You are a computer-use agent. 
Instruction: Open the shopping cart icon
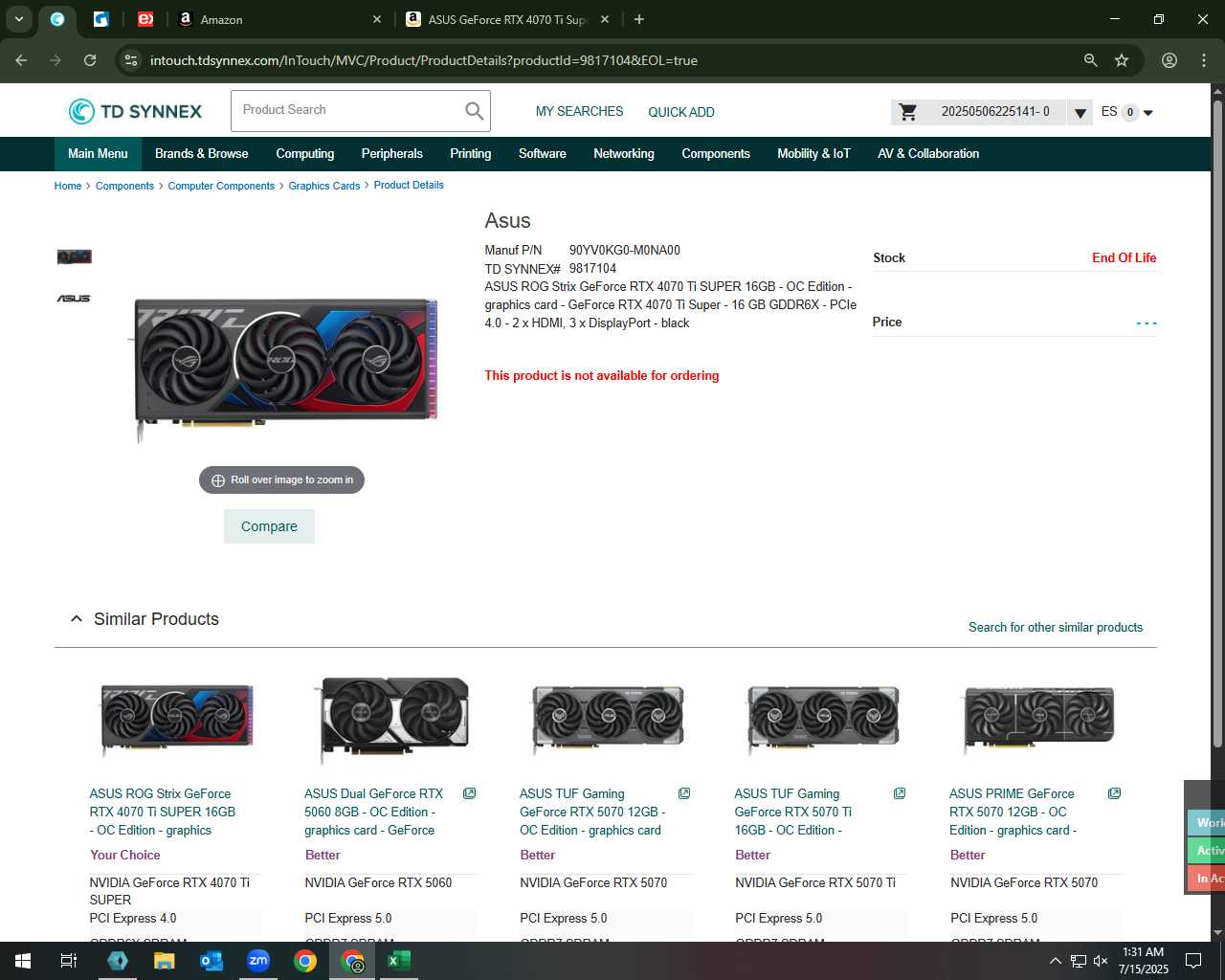point(908,112)
